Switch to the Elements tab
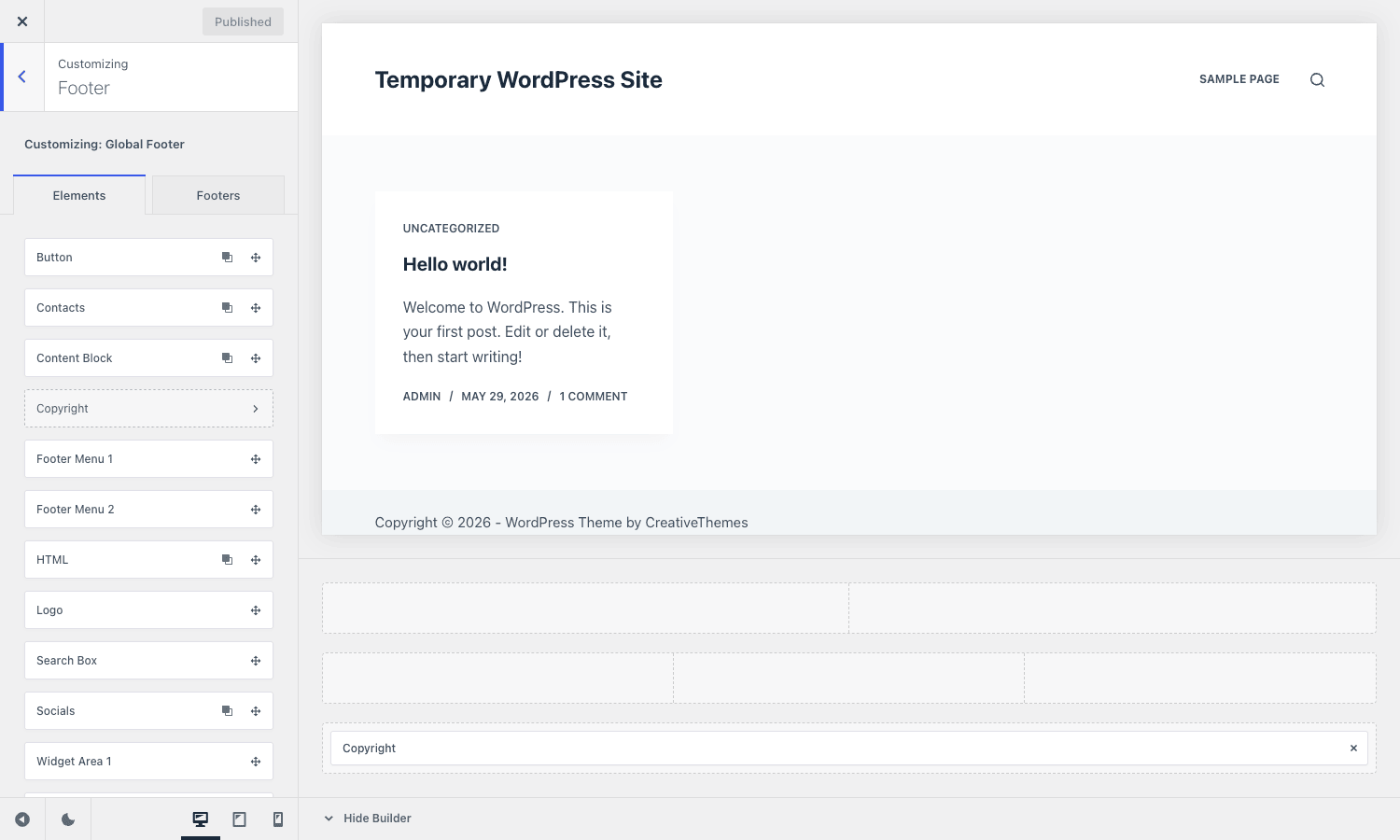 click(79, 195)
